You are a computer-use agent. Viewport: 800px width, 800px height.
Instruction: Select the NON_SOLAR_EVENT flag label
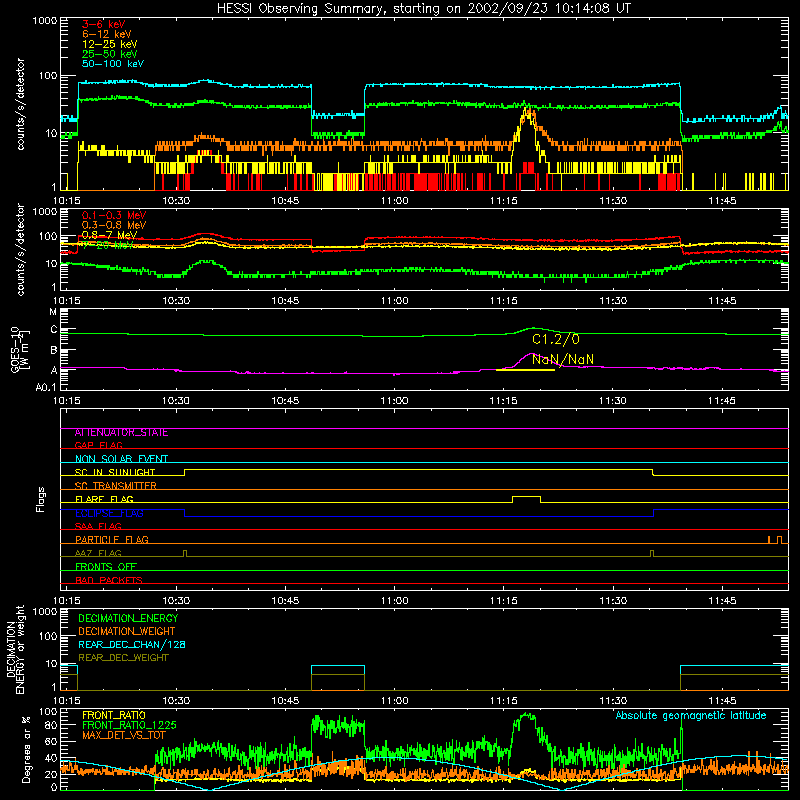click(x=121, y=459)
